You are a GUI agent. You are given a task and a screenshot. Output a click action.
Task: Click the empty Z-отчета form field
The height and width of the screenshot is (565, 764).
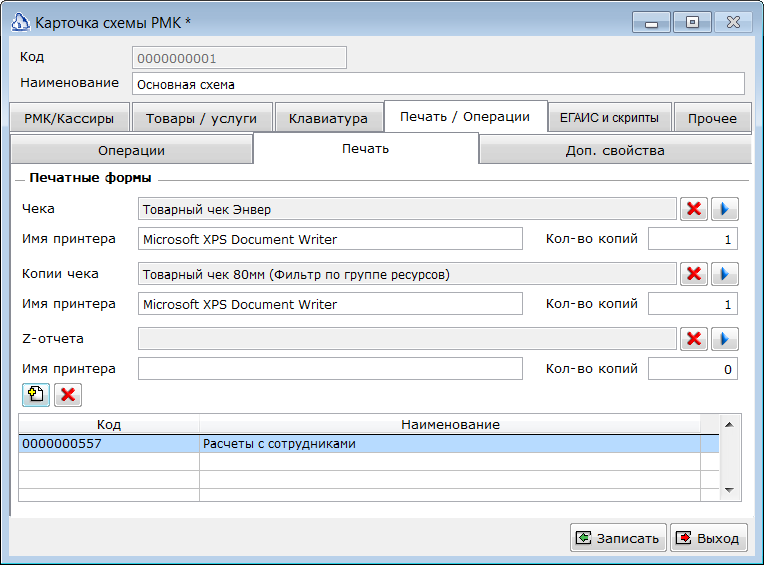pos(407,339)
